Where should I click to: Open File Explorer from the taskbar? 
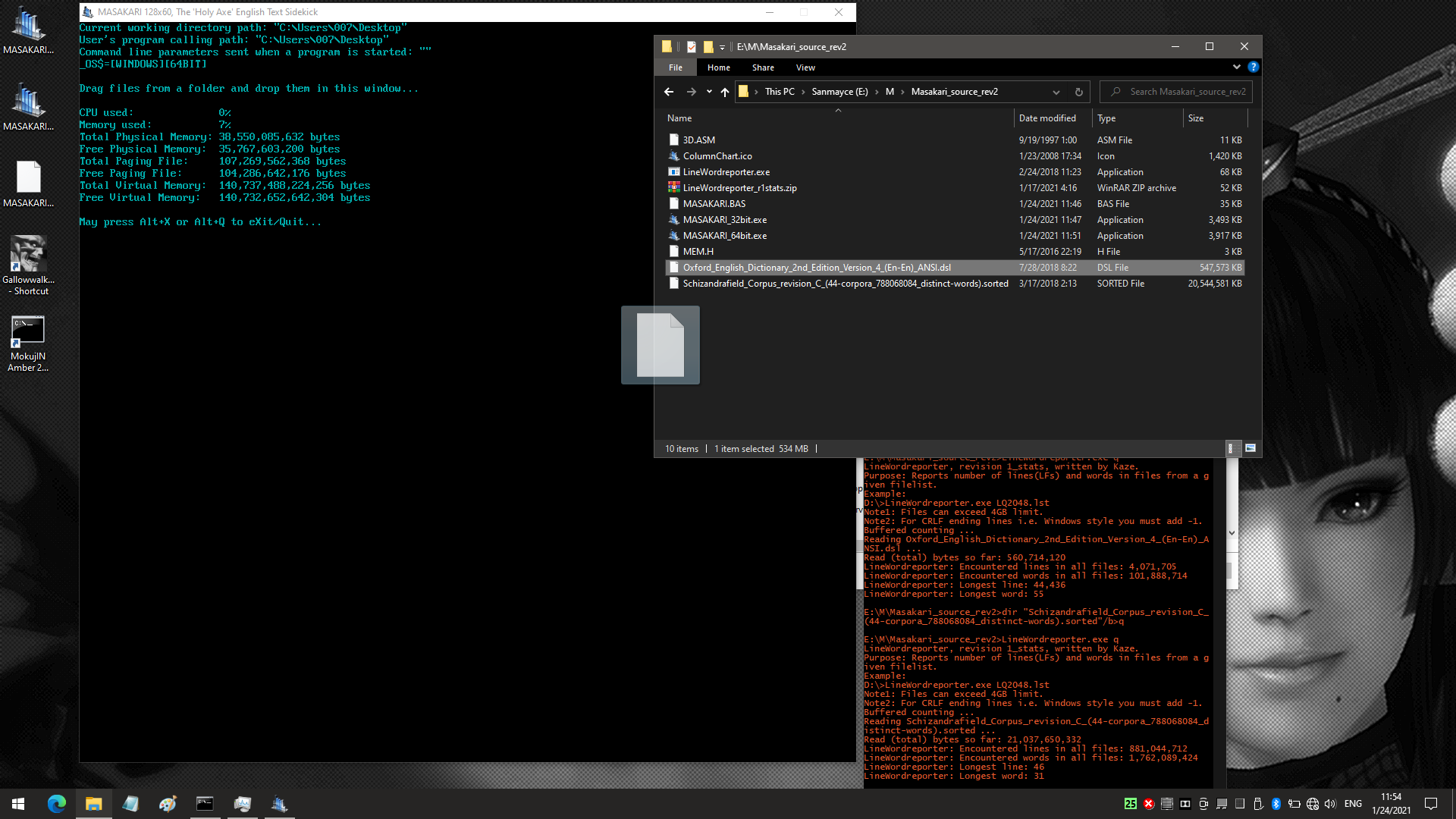click(94, 804)
